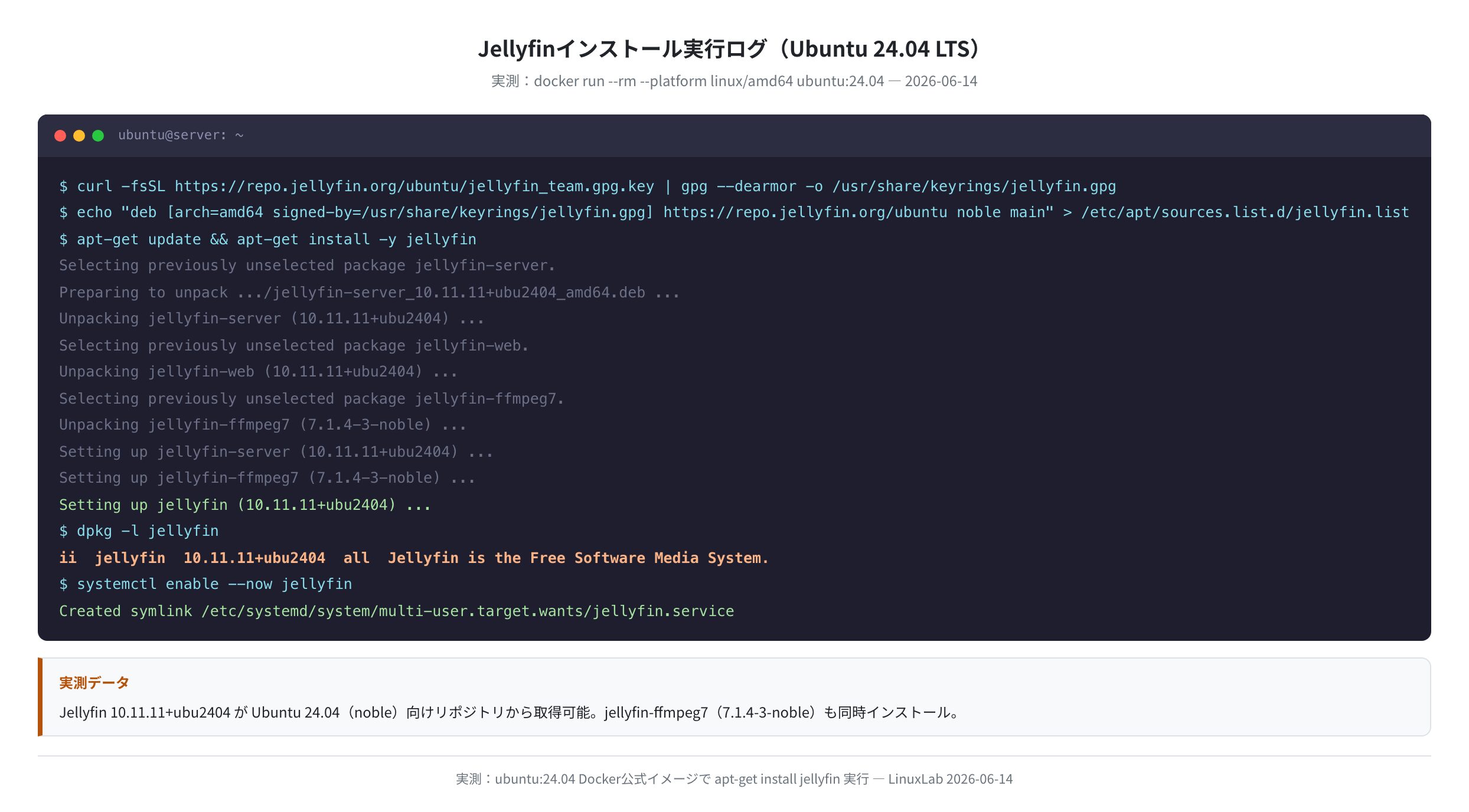Click green 'Setting up jellyfin (10.11.11+ubu2404)' line
Screen dimensions: 1469x812
[x=245, y=505]
